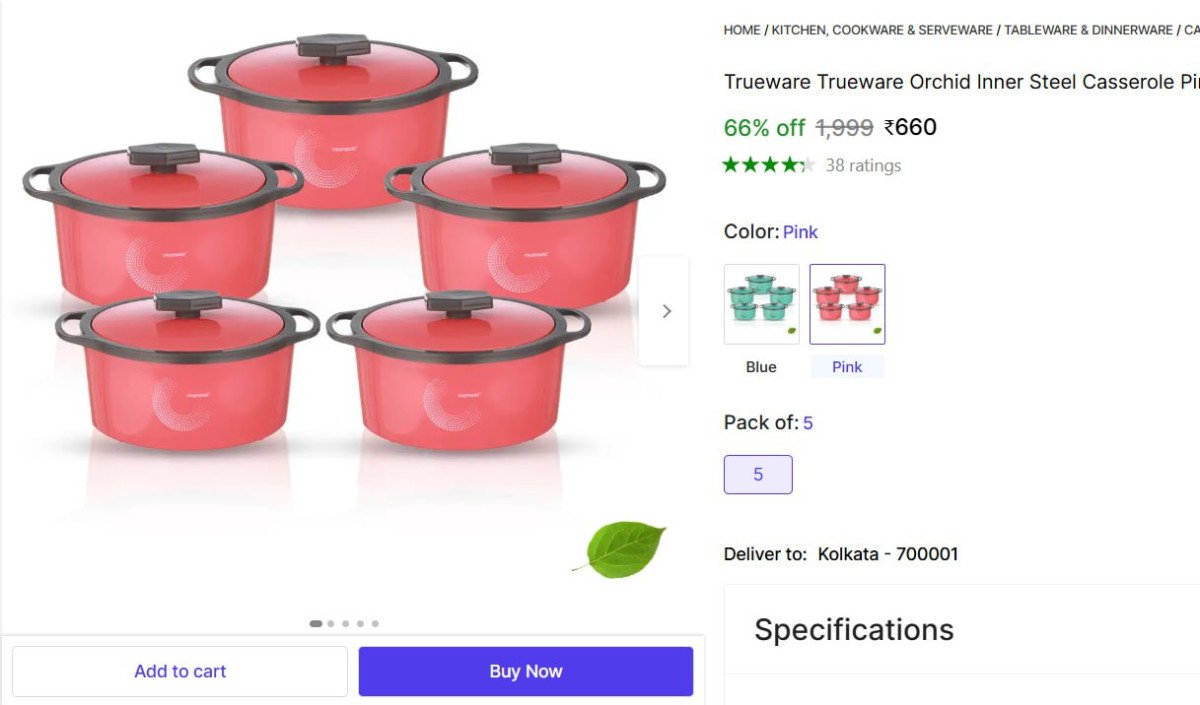Click the Pink color label text
Viewport: 1200px width, 705px height.
847,367
